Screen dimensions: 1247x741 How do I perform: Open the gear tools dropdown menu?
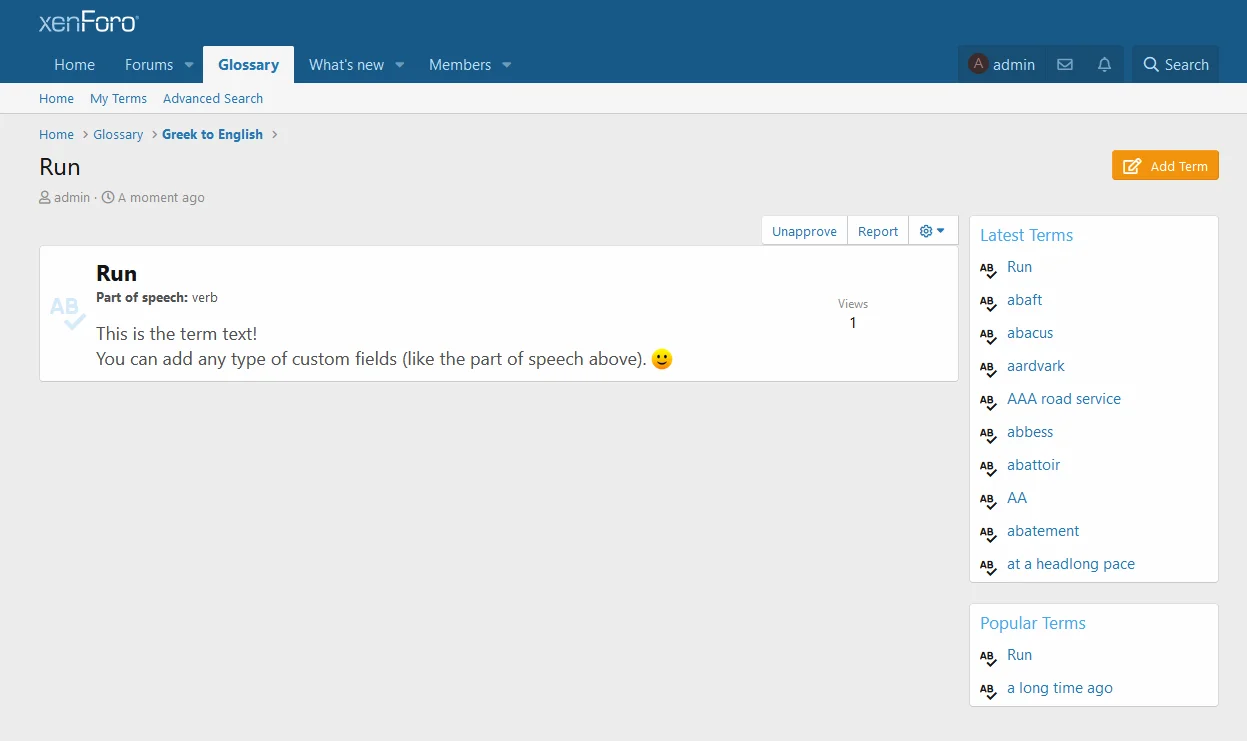[933, 231]
